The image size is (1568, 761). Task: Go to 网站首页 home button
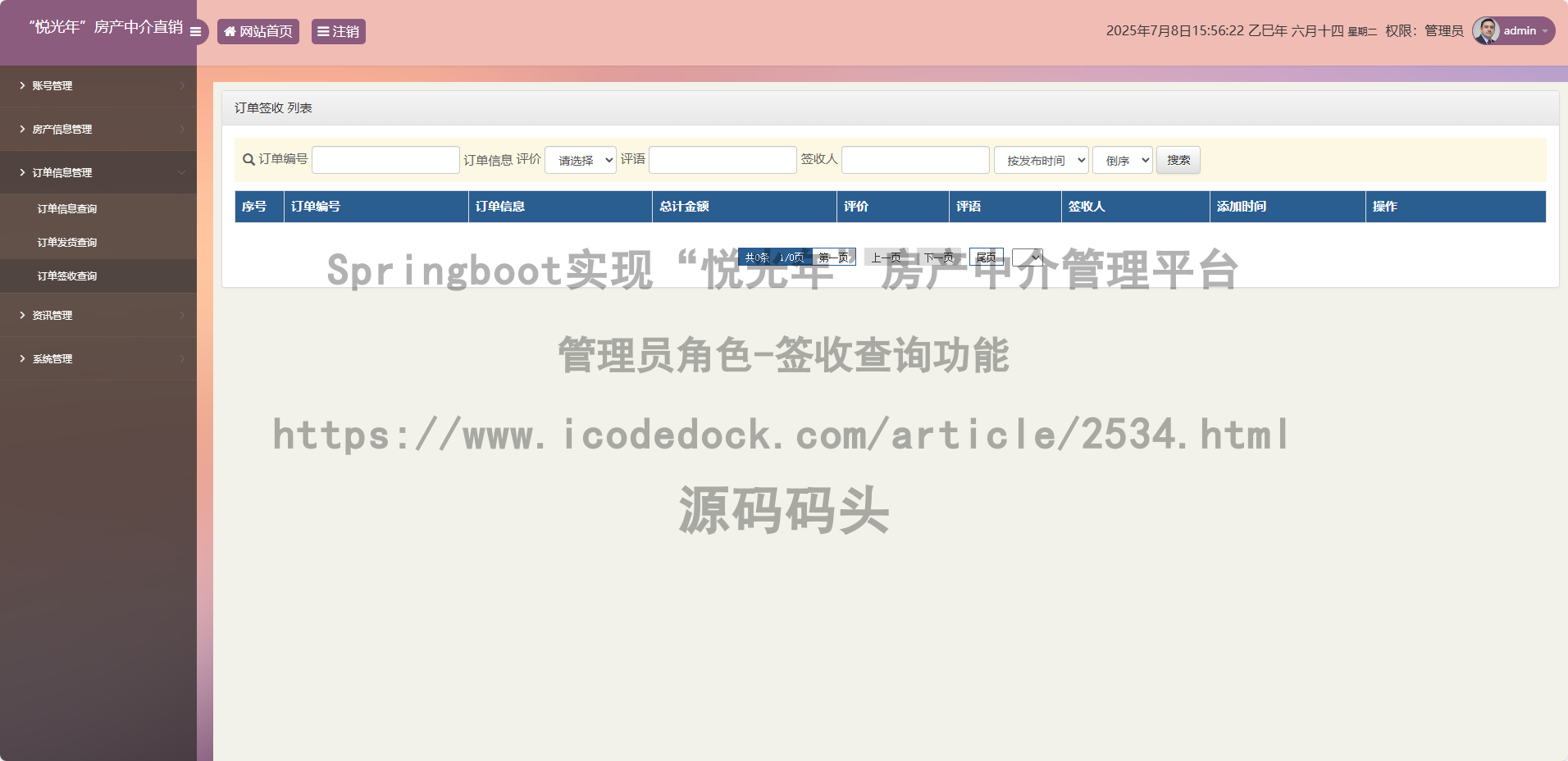pos(258,31)
